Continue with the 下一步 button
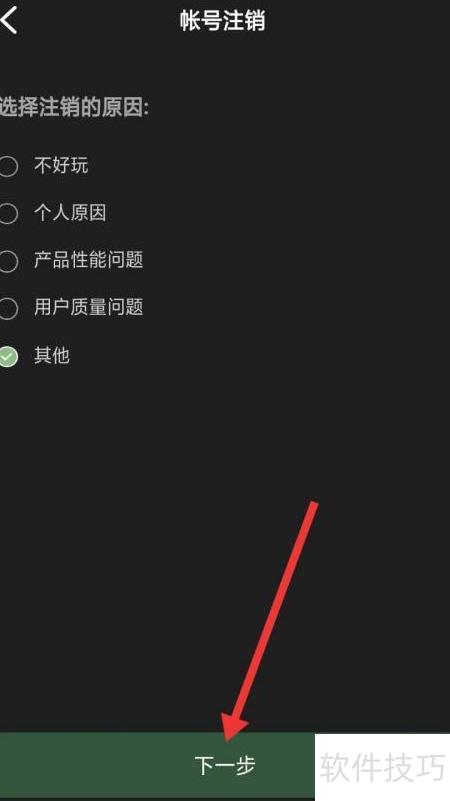Screen dimensions: 450x801 tap(157, 765)
